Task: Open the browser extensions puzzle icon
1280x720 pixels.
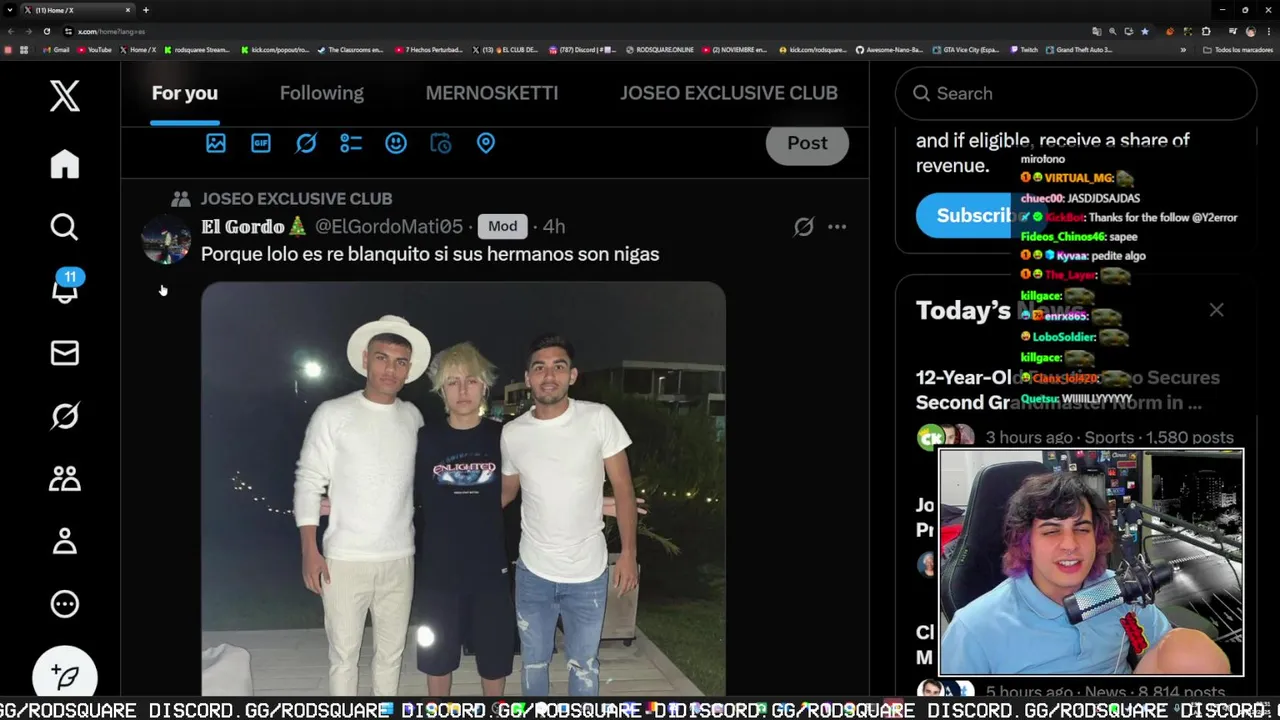Action: click(1206, 32)
